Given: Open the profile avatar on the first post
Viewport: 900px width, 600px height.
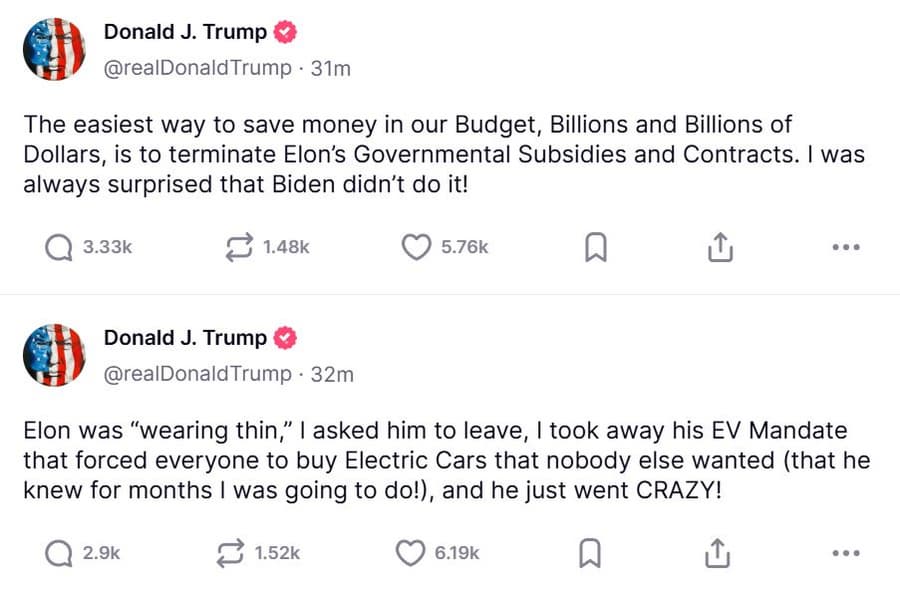Looking at the screenshot, I should (x=54, y=49).
